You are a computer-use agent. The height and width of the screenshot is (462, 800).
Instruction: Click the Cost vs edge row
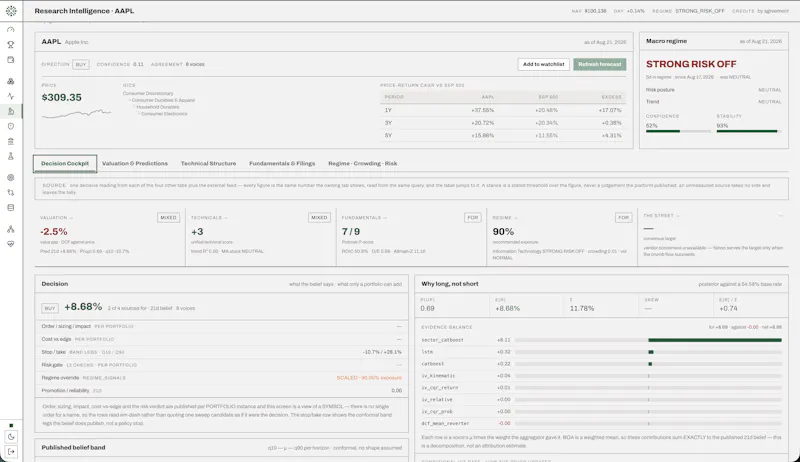(x=221, y=339)
